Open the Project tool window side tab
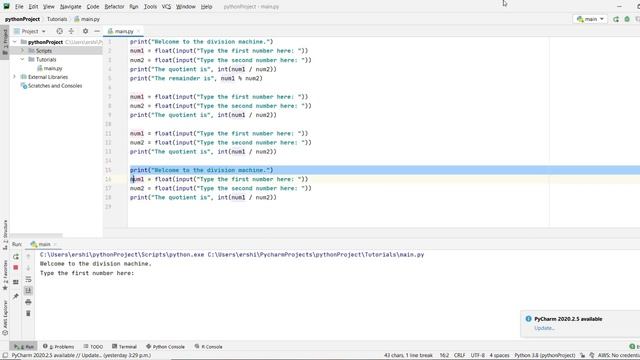The width and height of the screenshot is (640, 360). click(5, 42)
